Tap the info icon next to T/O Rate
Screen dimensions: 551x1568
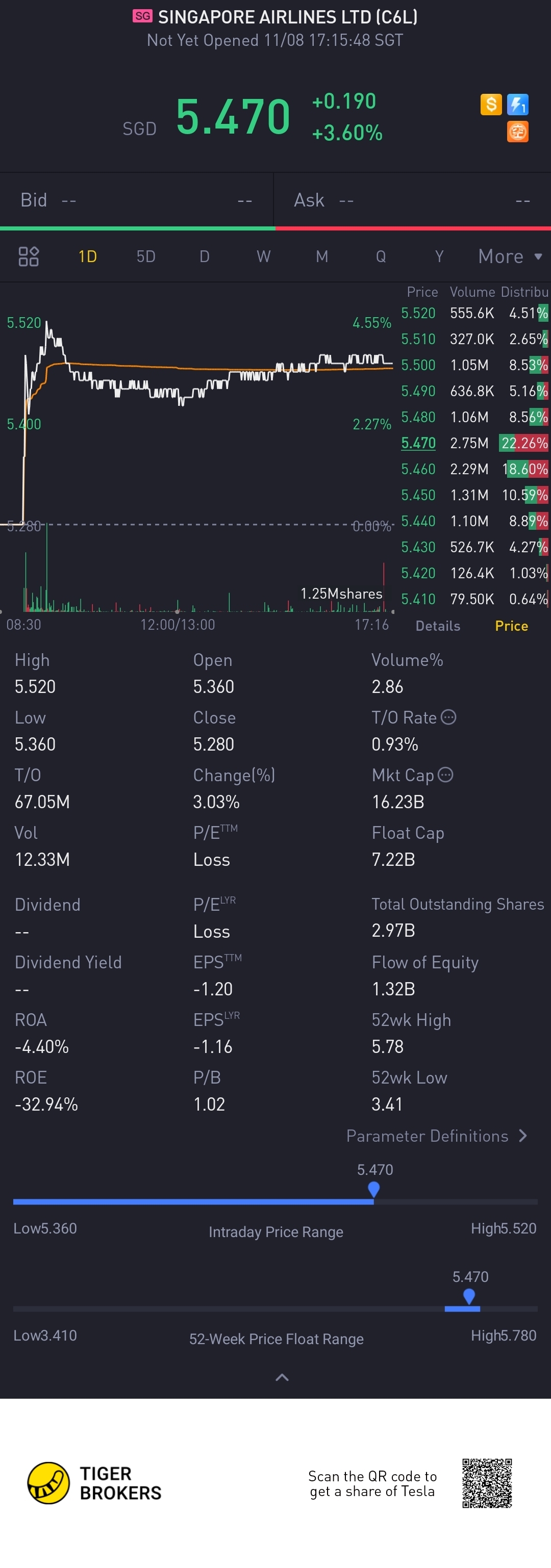448,717
